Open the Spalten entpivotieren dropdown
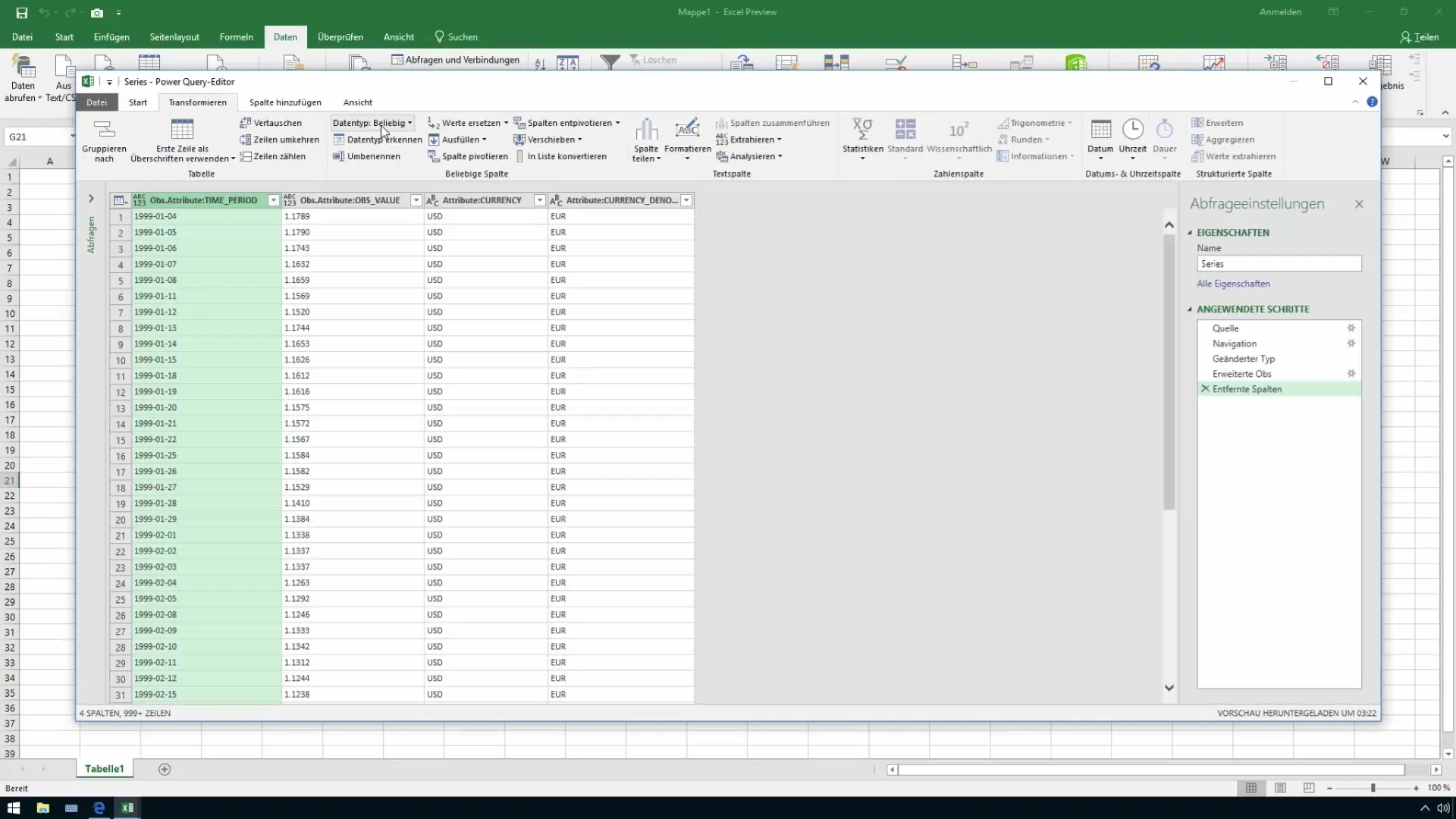 tap(567, 123)
